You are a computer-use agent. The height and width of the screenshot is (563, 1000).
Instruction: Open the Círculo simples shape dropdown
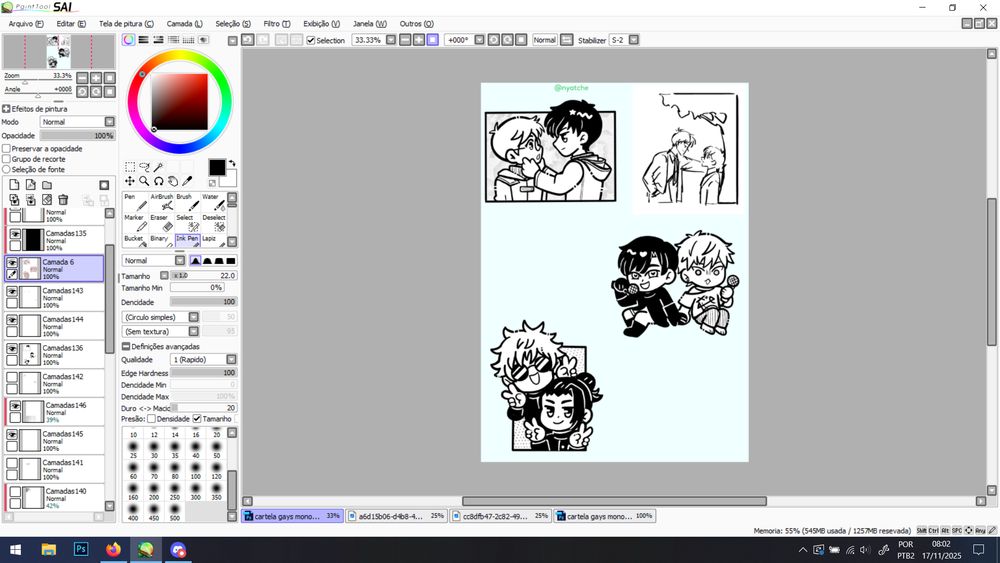pos(193,318)
